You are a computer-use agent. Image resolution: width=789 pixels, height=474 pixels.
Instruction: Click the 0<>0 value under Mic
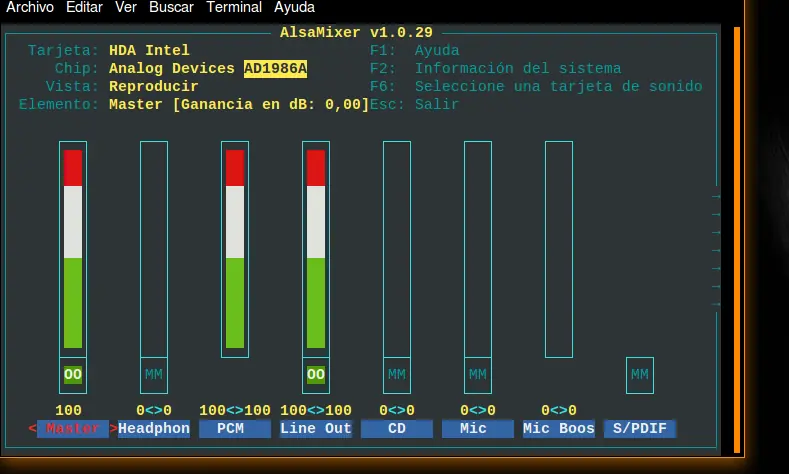(x=478, y=411)
